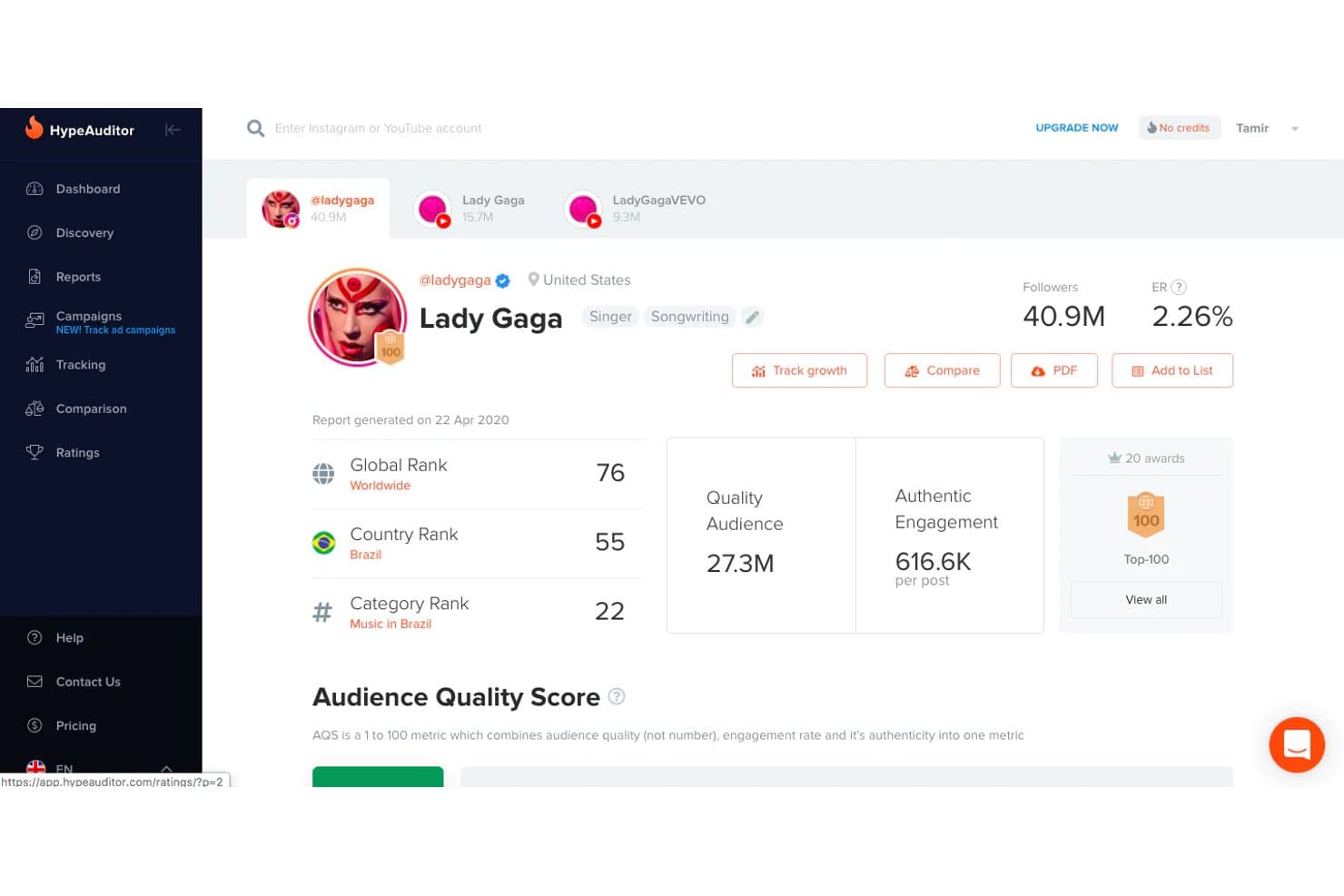
Task: Switch to the LadyGagaVEVO tab
Action: point(635,208)
